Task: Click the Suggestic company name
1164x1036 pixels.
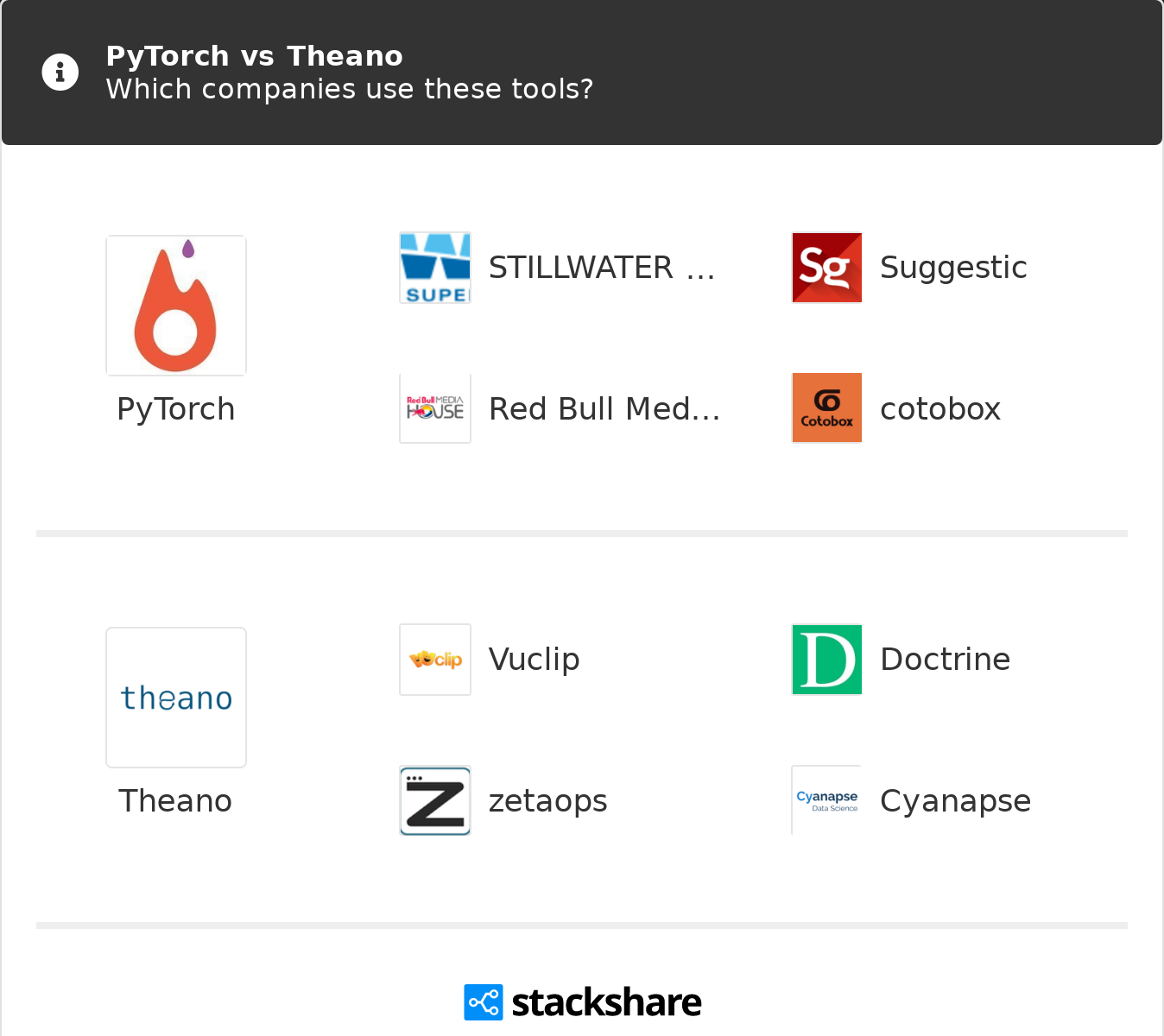Action: (x=953, y=268)
